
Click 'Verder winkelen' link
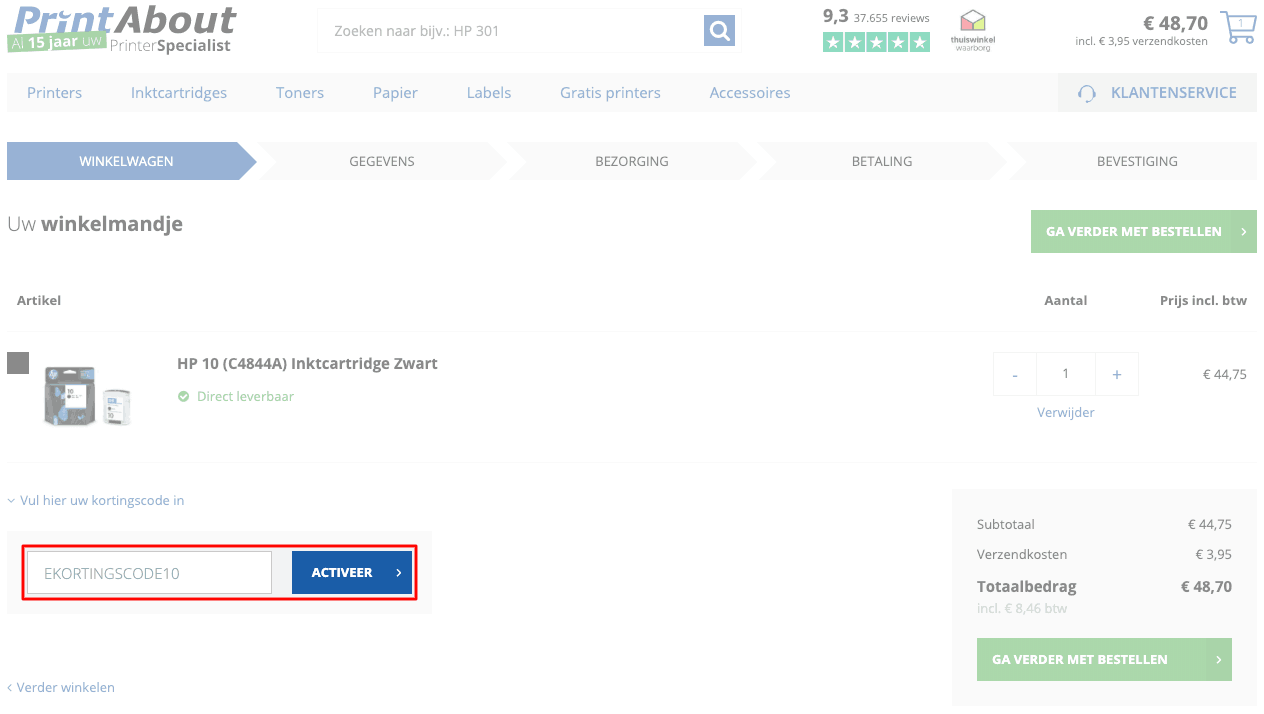coord(61,687)
